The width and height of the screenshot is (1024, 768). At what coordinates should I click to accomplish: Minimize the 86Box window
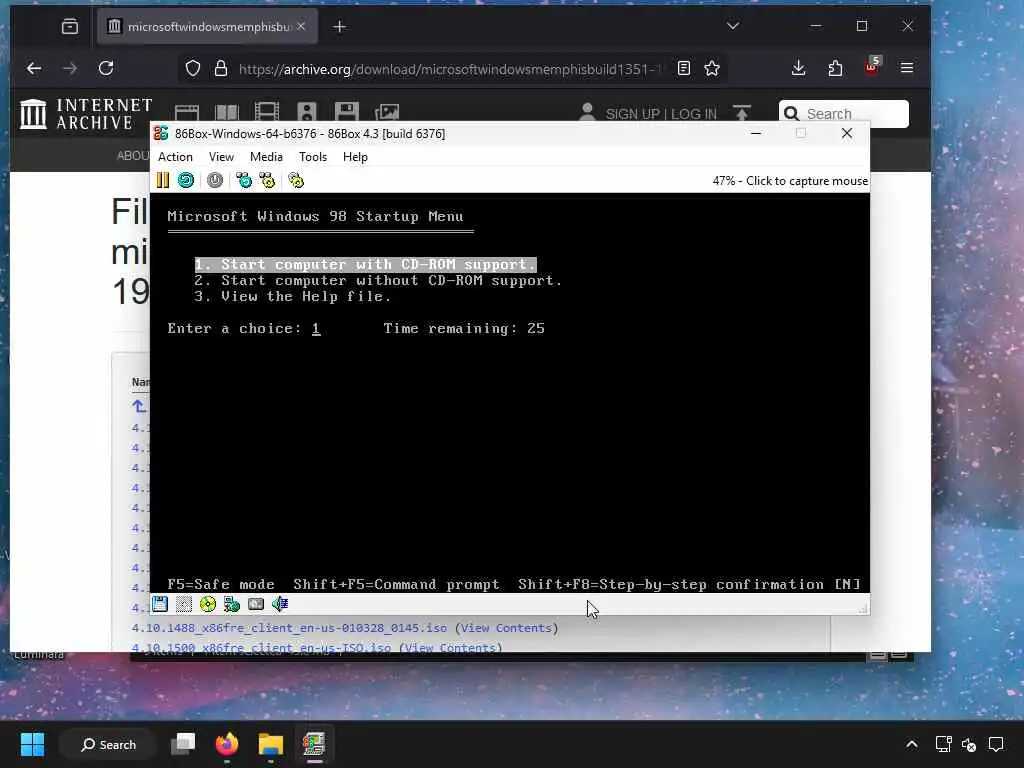tap(756, 133)
